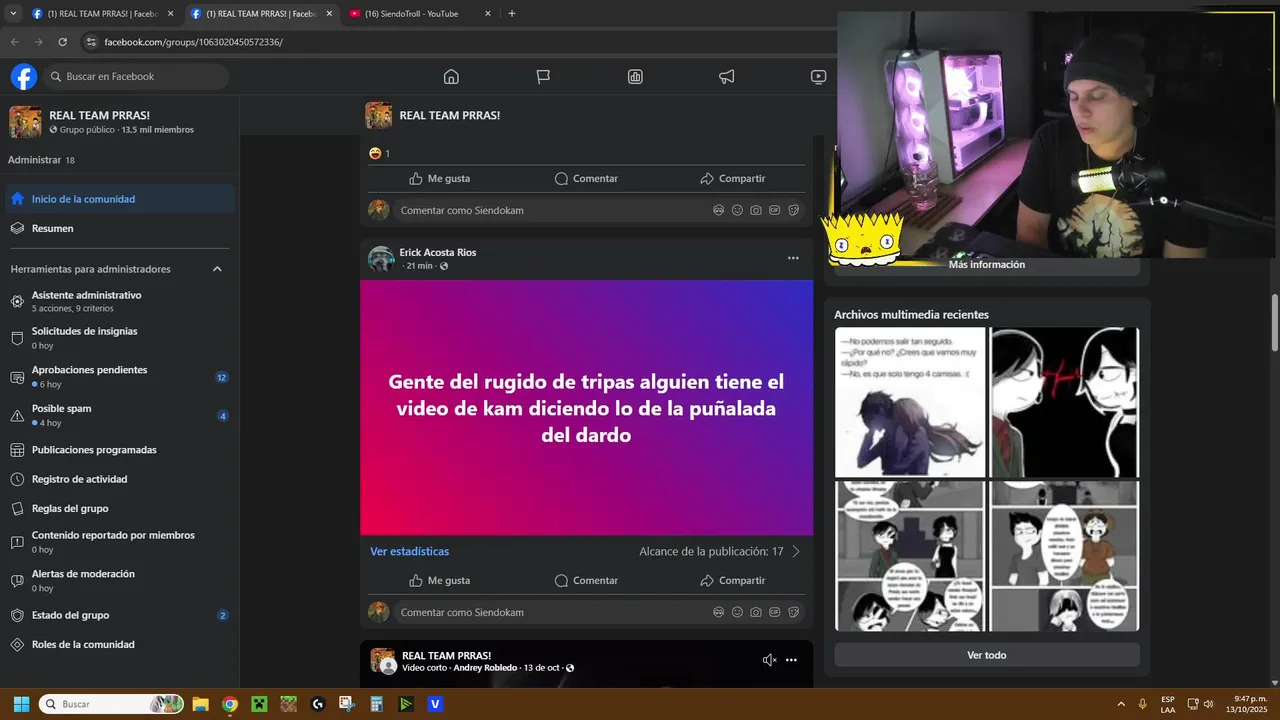Go to the Home feed icon
The height and width of the screenshot is (720, 1280).
point(451,77)
